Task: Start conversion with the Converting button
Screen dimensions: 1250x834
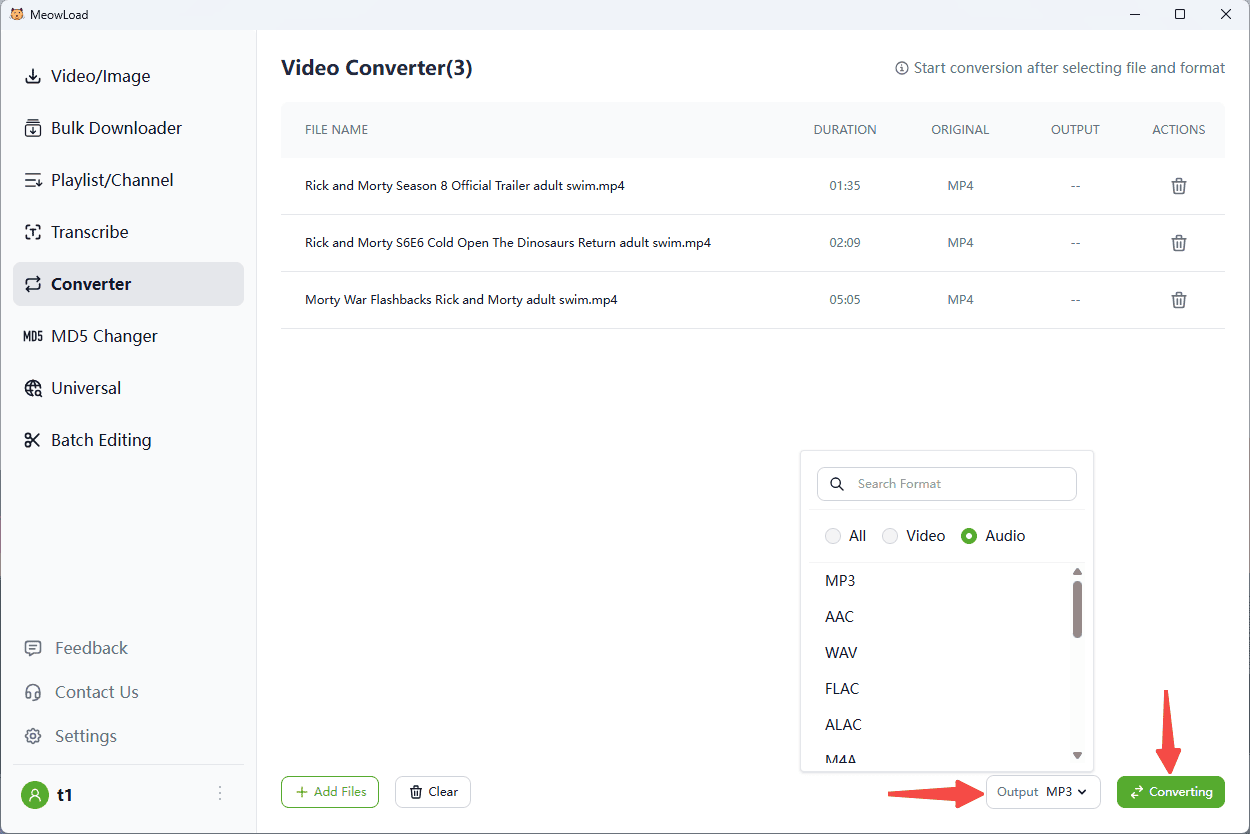Action: coord(1170,792)
